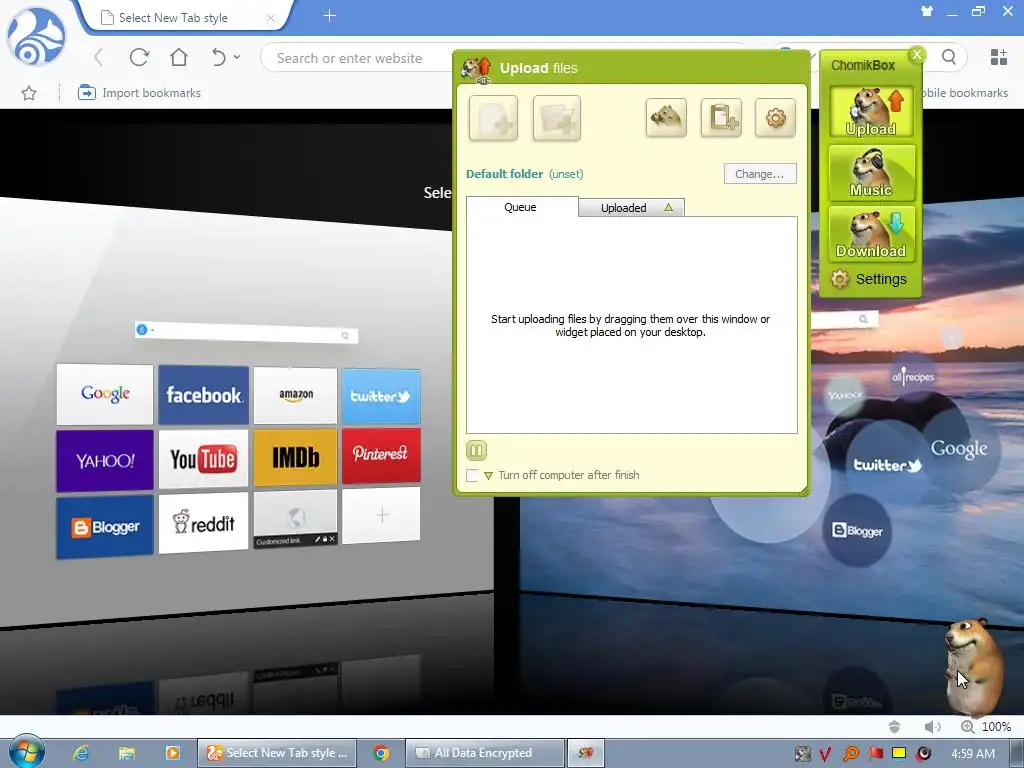Pause the upload queue

476,450
